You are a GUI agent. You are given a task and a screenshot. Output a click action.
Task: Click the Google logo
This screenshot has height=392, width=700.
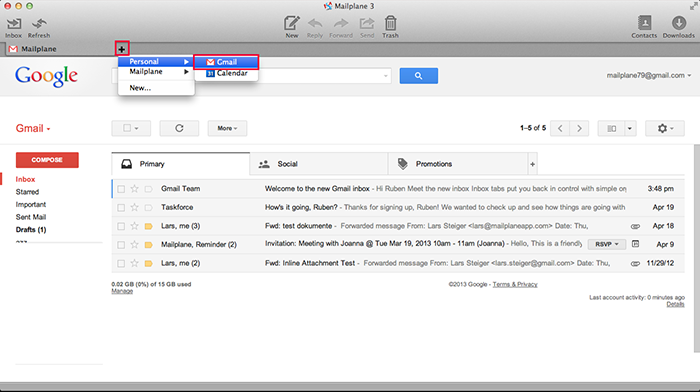46,76
